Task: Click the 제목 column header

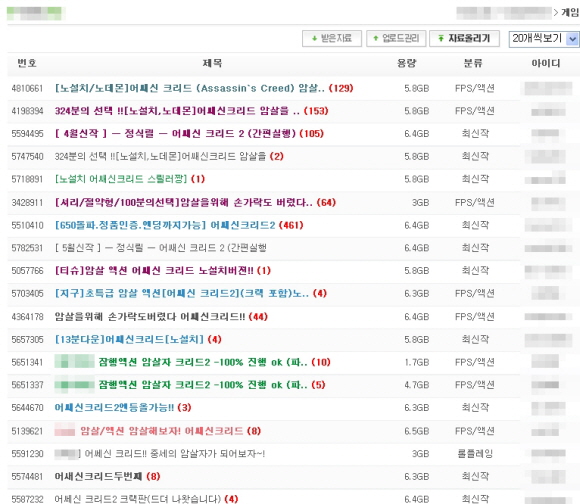Action: (x=212, y=63)
